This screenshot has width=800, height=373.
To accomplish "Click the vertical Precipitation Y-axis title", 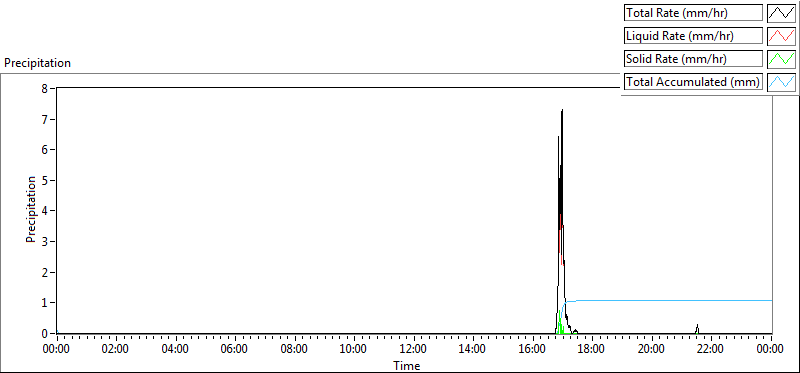I will point(31,209).
